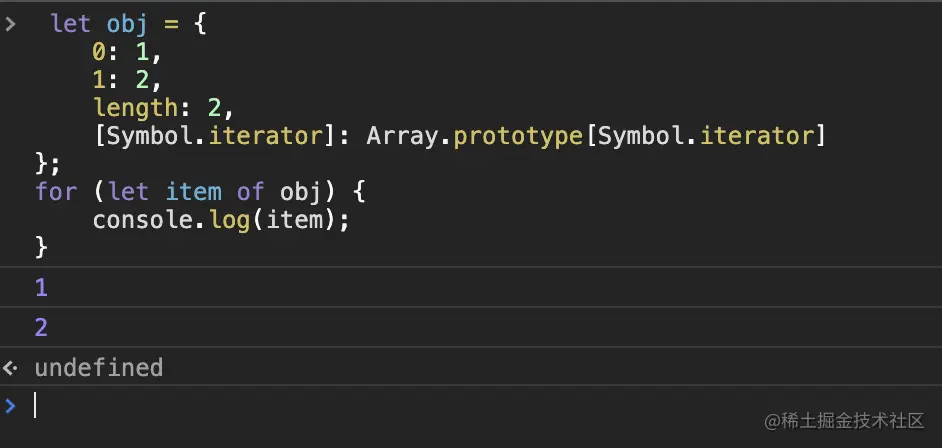This screenshot has height=448, width=942.
Task: Select the logged output value 2
Action: click(x=41, y=327)
